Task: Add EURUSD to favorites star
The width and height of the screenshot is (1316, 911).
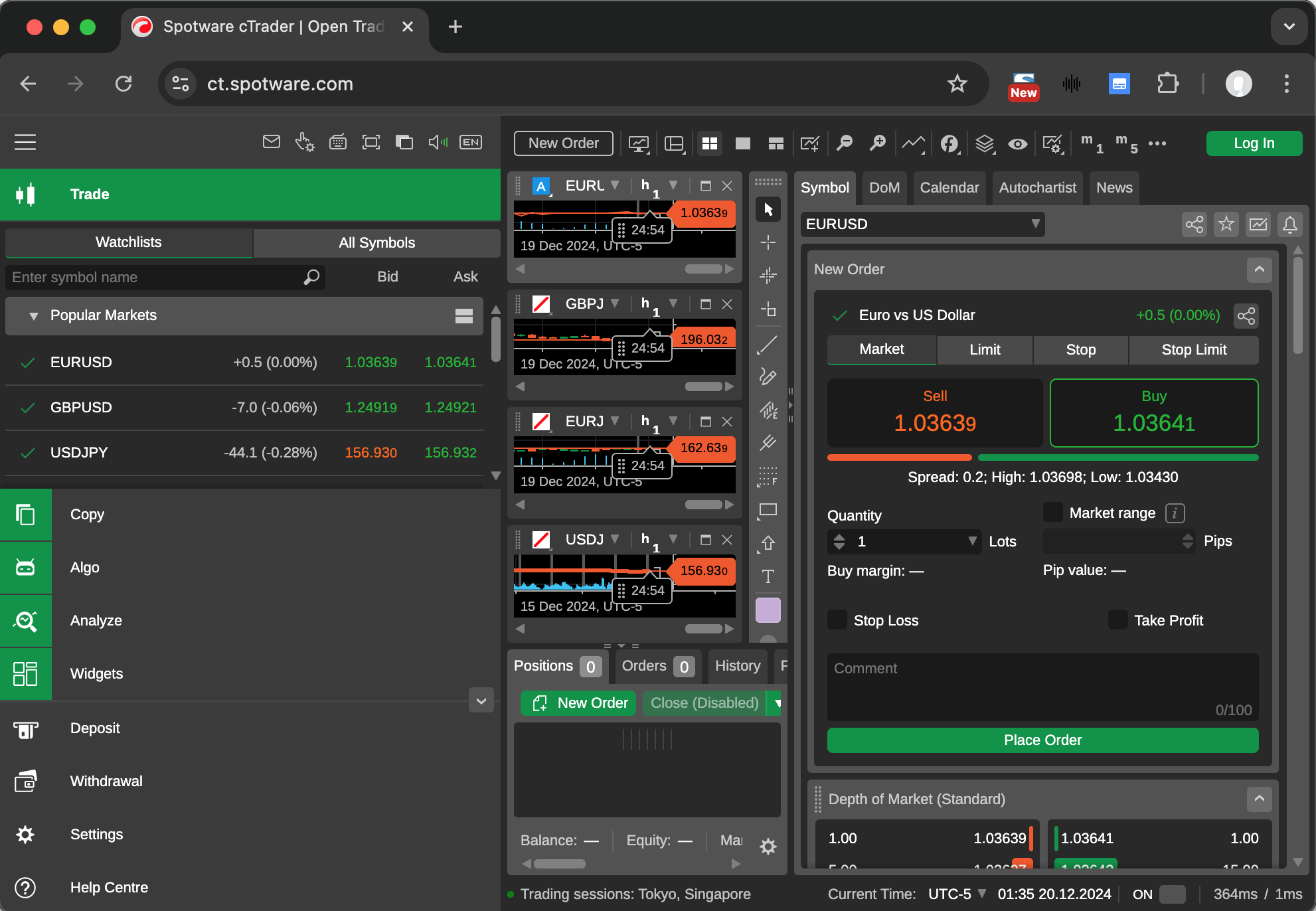Action: [1226, 224]
